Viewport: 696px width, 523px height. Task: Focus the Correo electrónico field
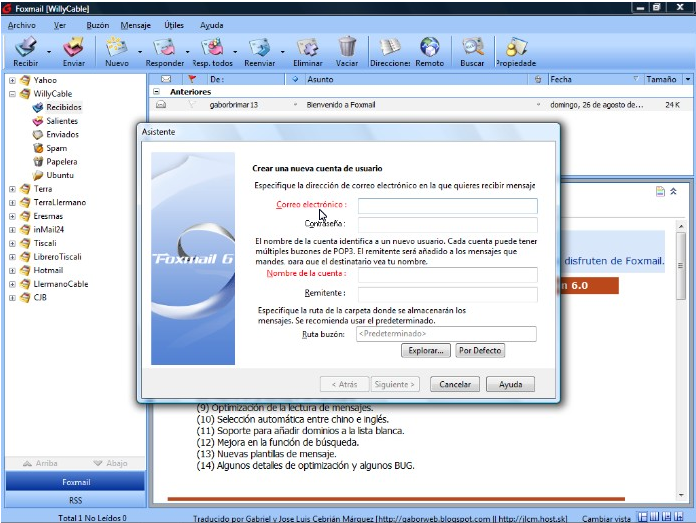(447, 206)
